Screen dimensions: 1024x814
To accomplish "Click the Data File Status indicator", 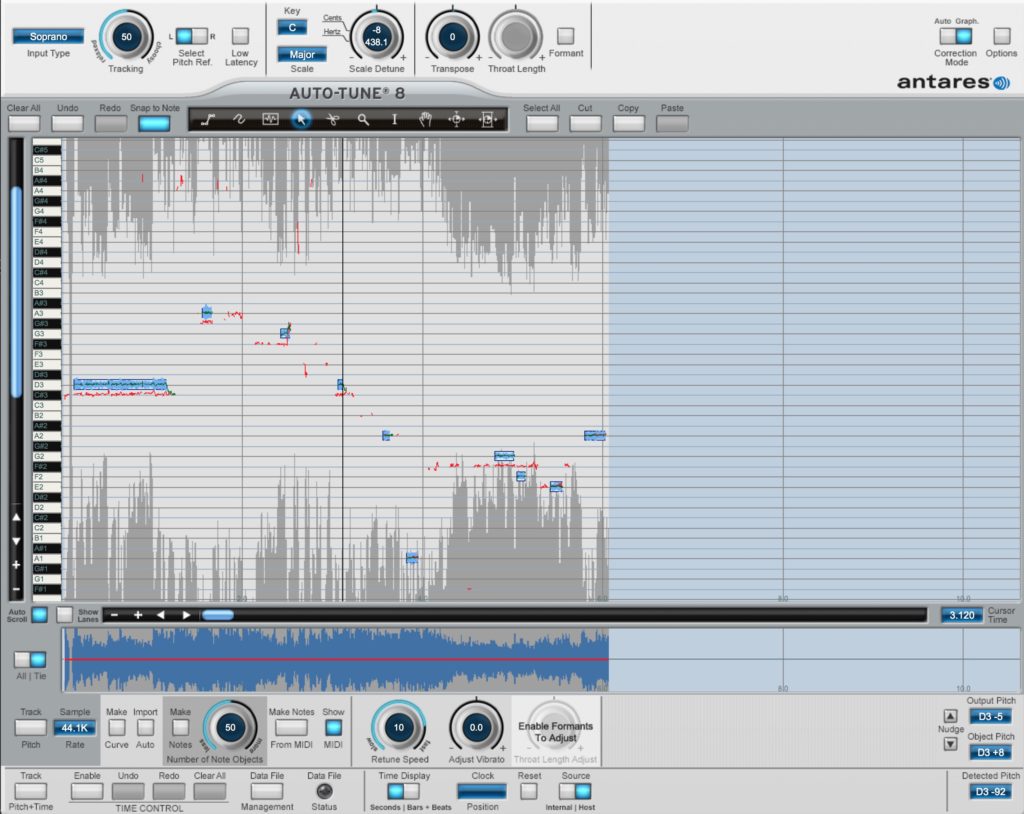I will 324,791.
